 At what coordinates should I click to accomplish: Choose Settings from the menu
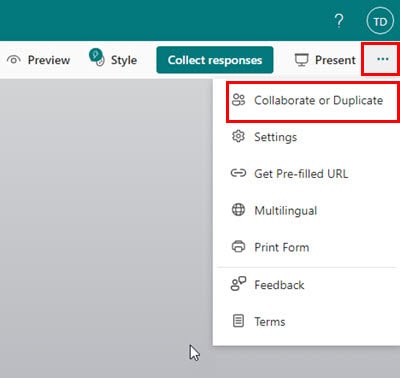(x=306, y=137)
